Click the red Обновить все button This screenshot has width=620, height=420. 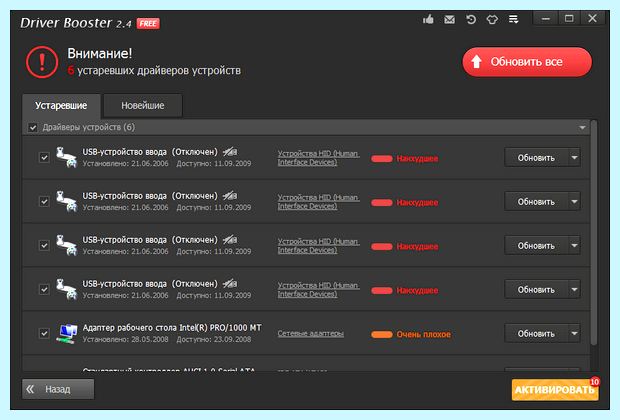[527, 62]
